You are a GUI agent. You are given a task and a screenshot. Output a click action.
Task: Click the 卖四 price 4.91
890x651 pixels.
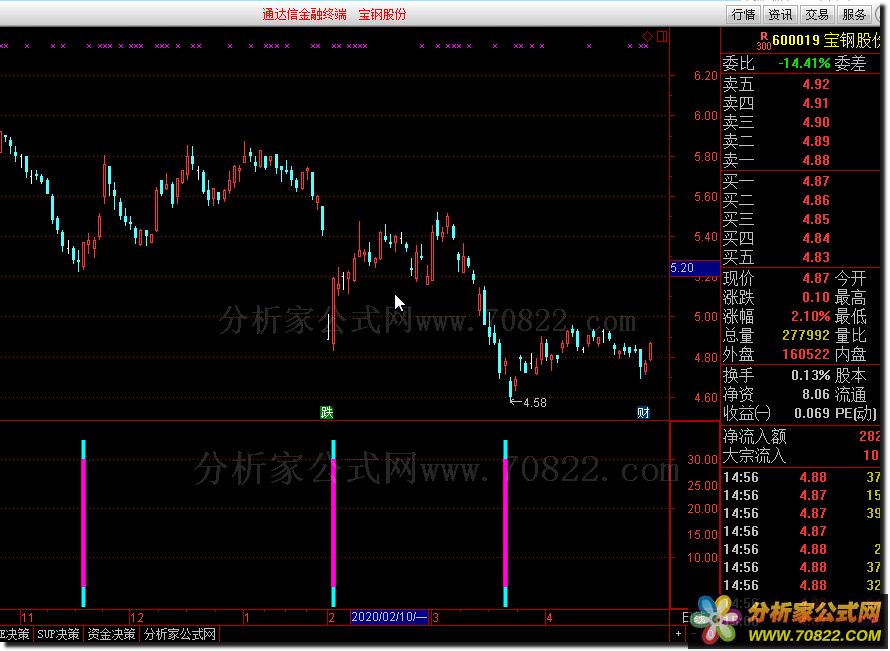[816, 103]
